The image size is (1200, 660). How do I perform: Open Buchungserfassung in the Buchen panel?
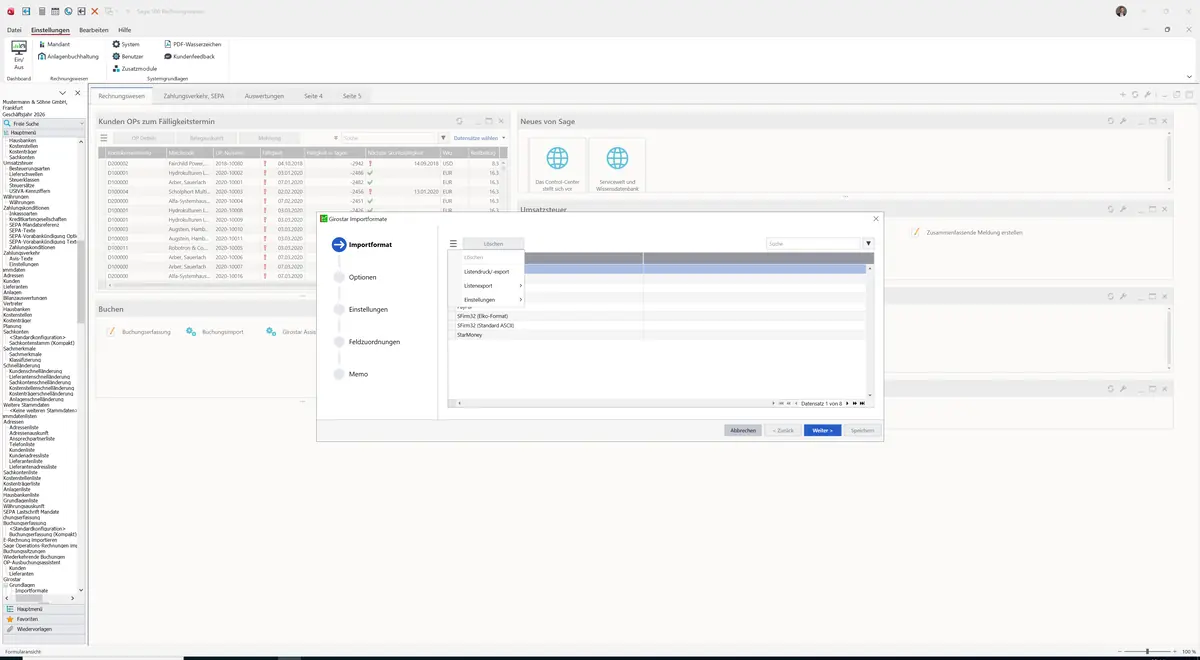(x=139, y=331)
